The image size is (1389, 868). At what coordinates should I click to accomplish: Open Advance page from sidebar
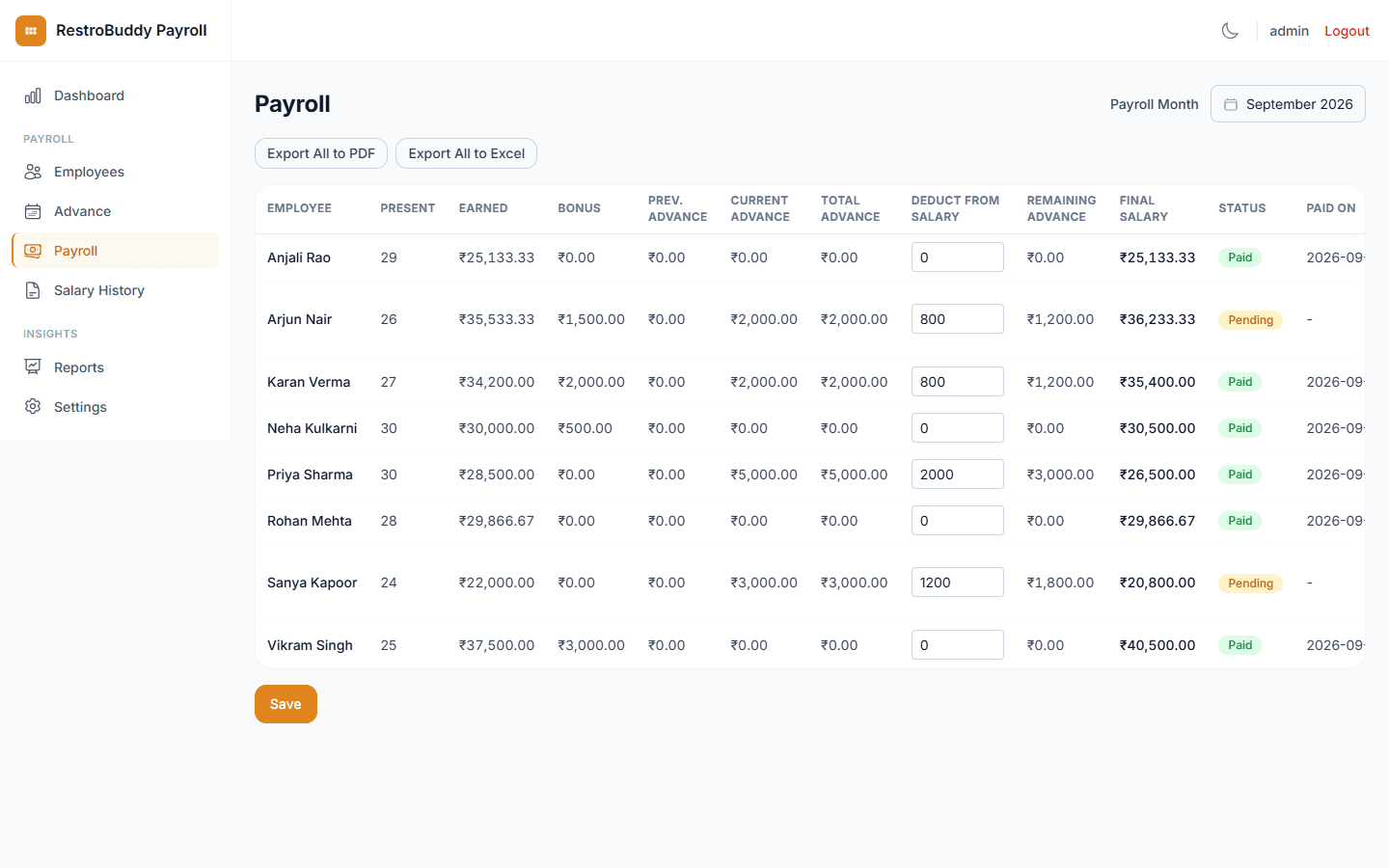116,211
